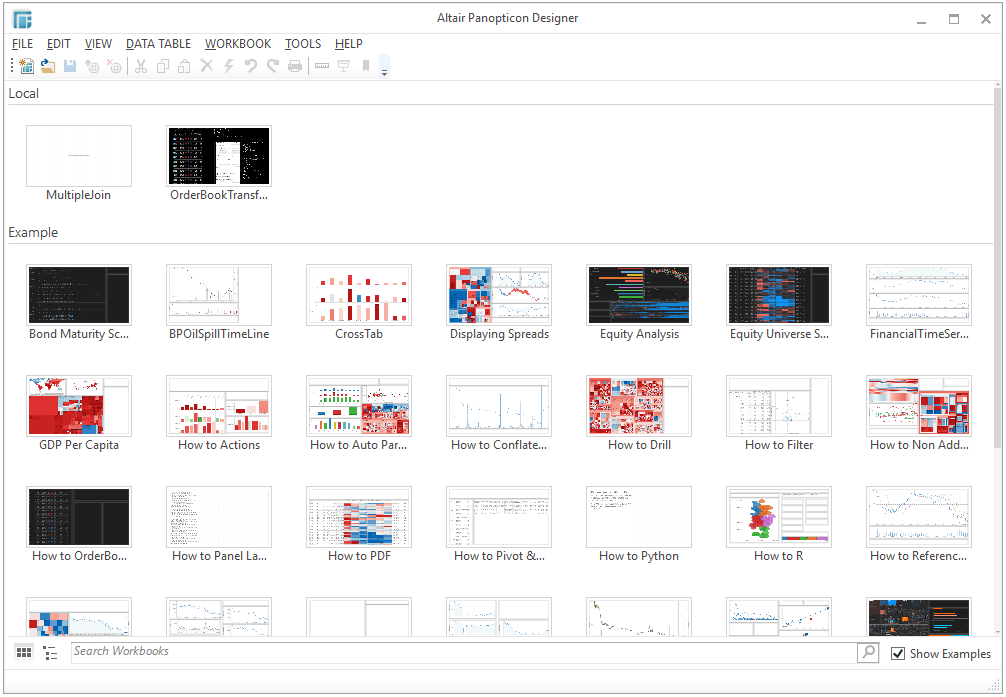Screen dimensions: 1006x697
Task: Open the TOOLS menu
Action: [303, 44]
